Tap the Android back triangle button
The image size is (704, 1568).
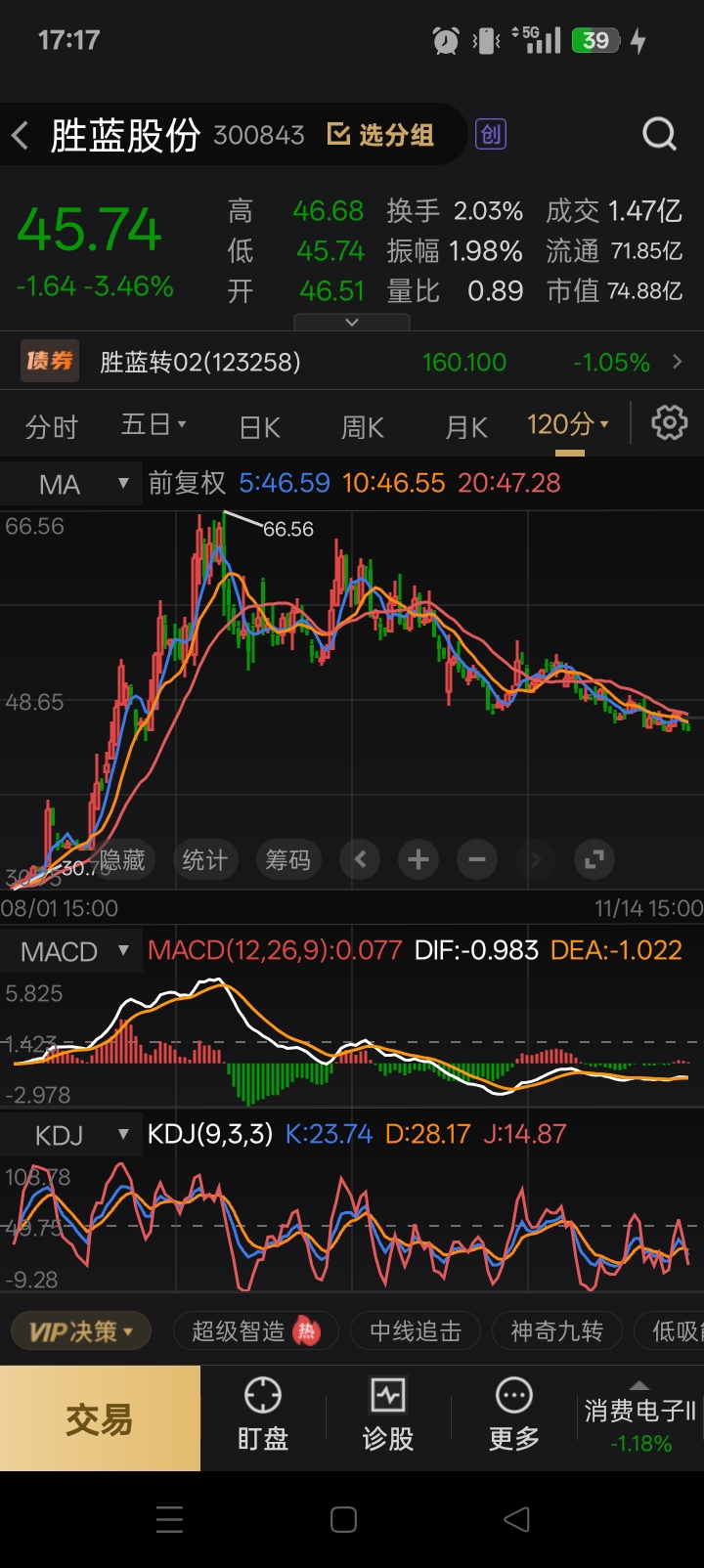click(x=516, y=1519)
